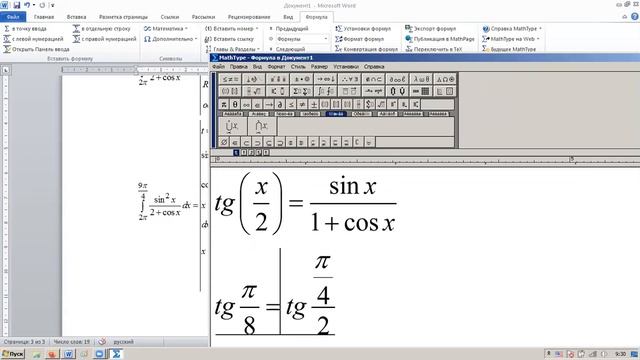Open arrow symbols palette in MathType
Viewport: 640px width, 360px height.
(326, 79)
